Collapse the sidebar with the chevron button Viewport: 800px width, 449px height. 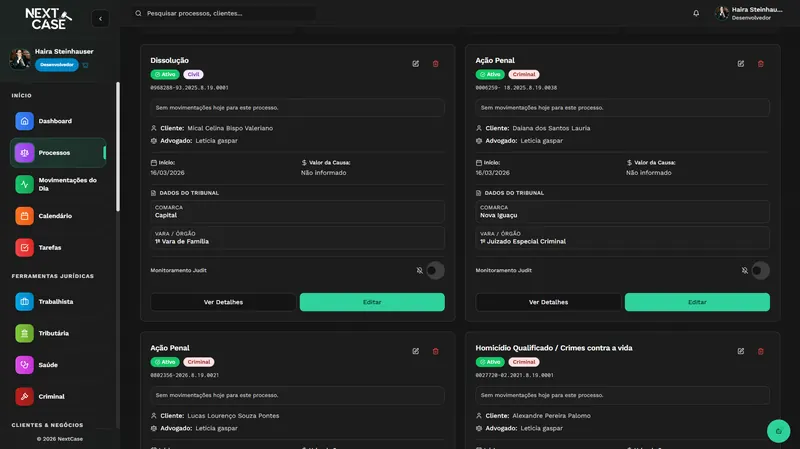coord(101,19)
